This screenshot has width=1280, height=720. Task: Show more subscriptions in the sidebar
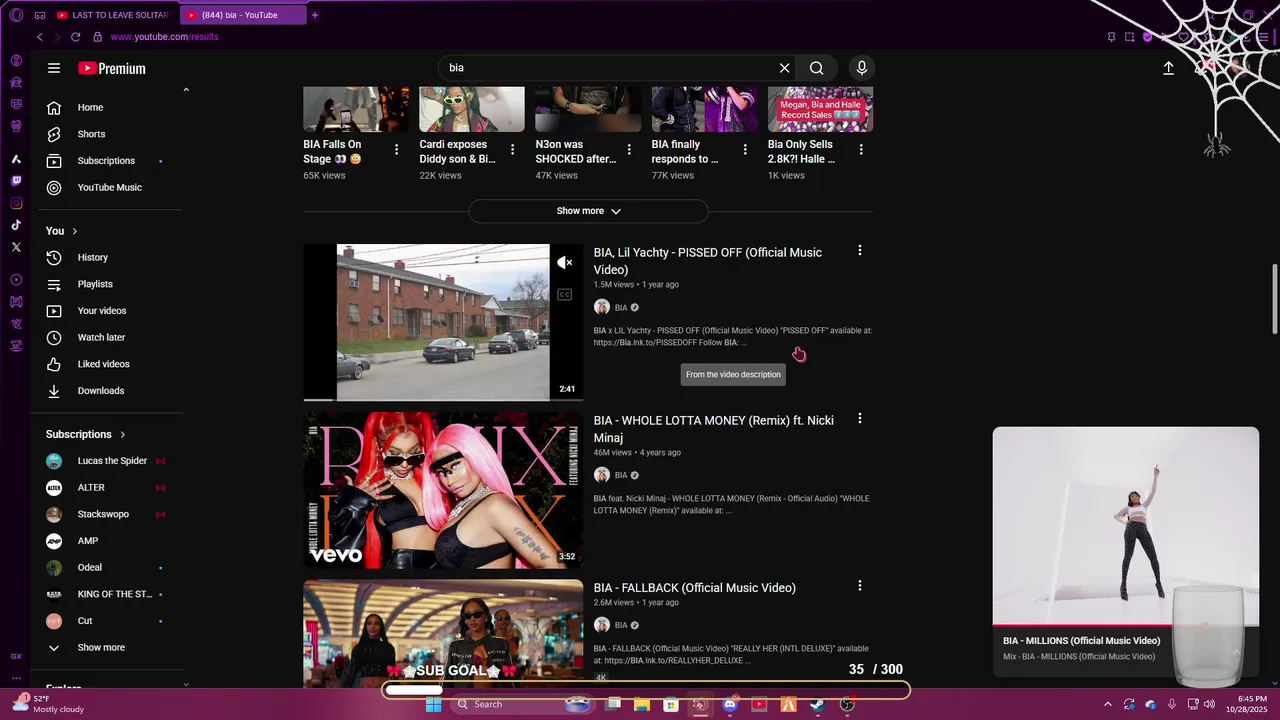(102, 647)
